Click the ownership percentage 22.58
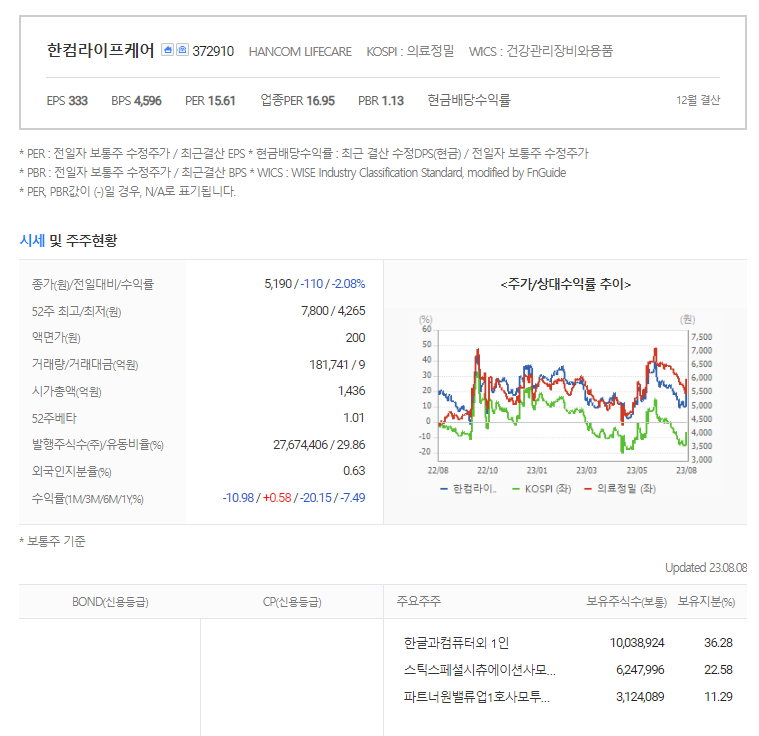Image resolution: width=759 pixels, height=736 pixels. click(718, 670)
